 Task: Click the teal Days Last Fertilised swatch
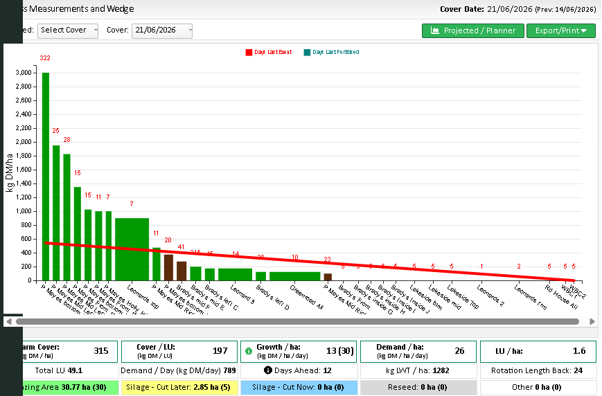point(307,52)
